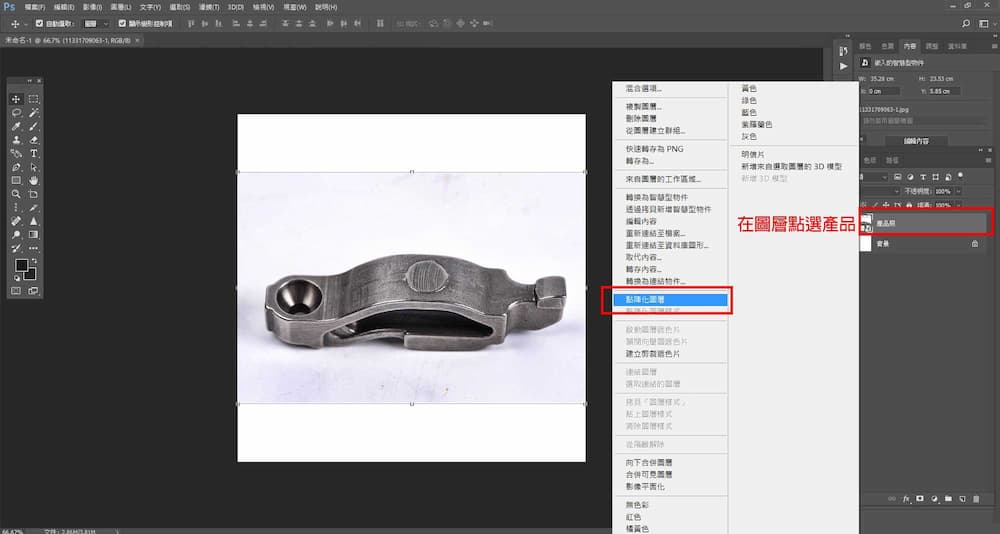Open the Layers panel flyout menu
The height and width of the screenshot is (534, 1000).
(989, 160)
